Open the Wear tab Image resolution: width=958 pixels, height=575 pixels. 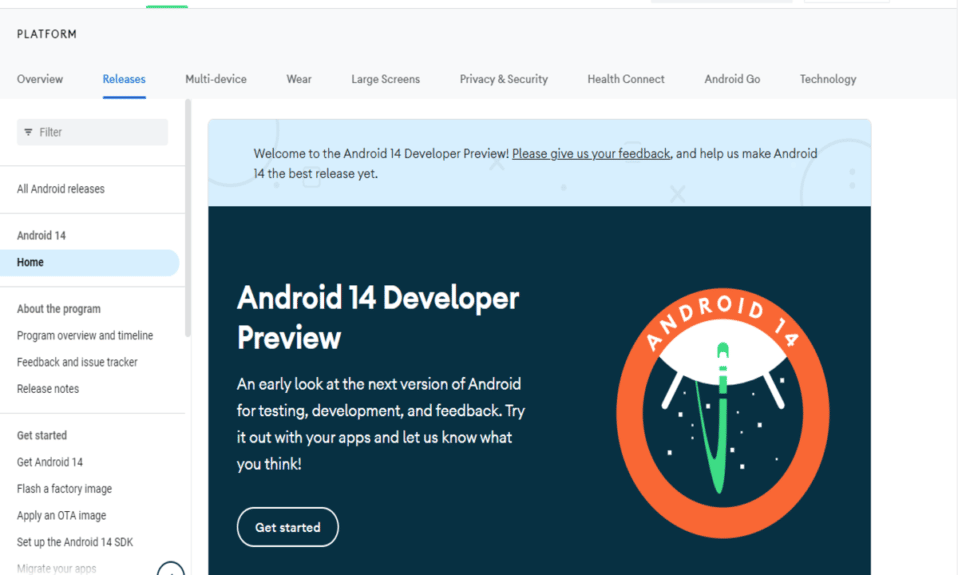coord(299,79)
